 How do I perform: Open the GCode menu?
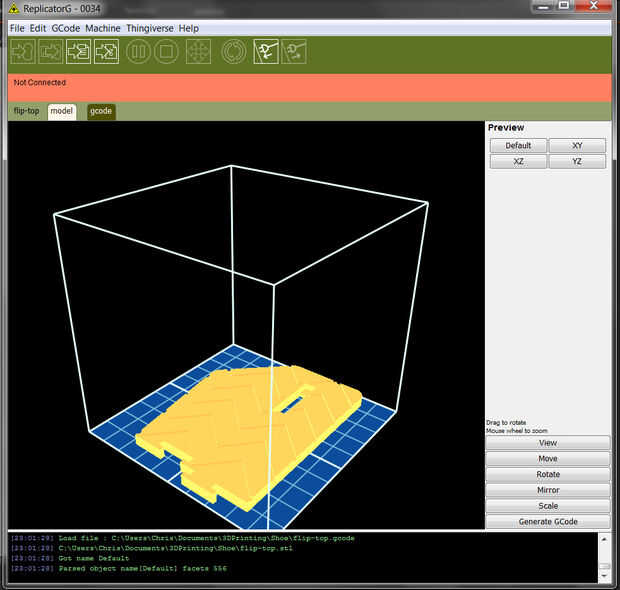click(66, 28)
